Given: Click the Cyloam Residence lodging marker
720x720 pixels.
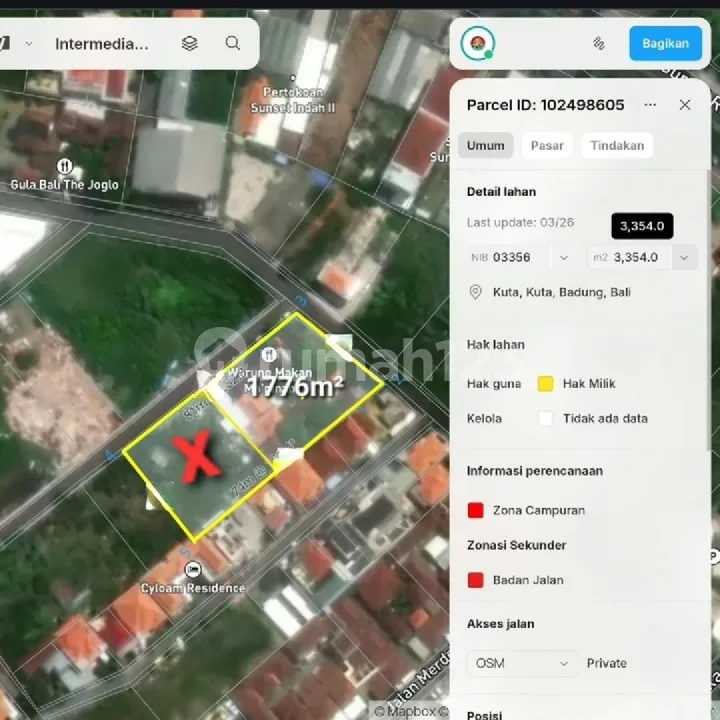Looking at the screenshot, I should (192, 570).
